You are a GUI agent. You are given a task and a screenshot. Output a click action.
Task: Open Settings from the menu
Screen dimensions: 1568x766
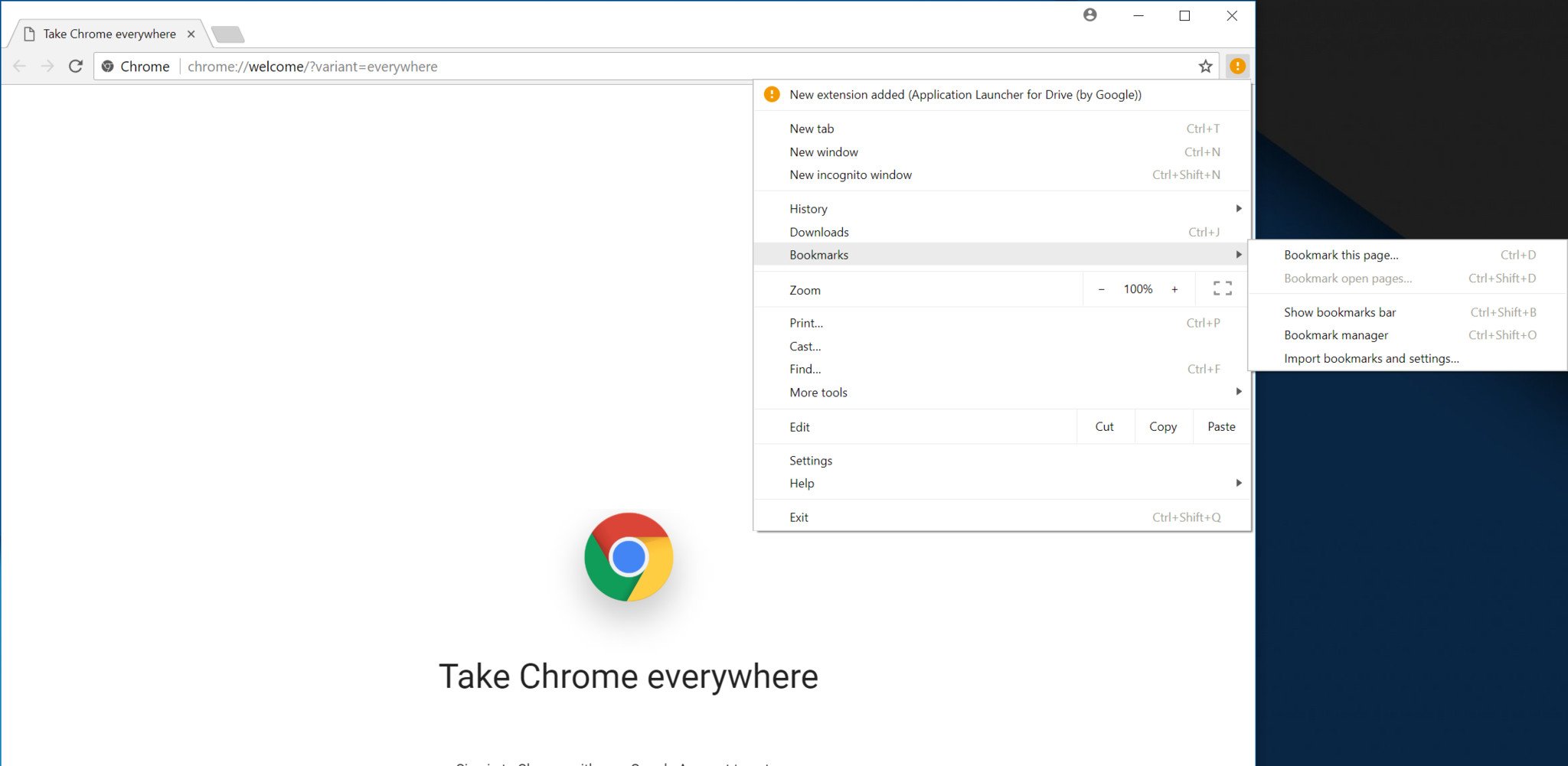click(1002, 461)
